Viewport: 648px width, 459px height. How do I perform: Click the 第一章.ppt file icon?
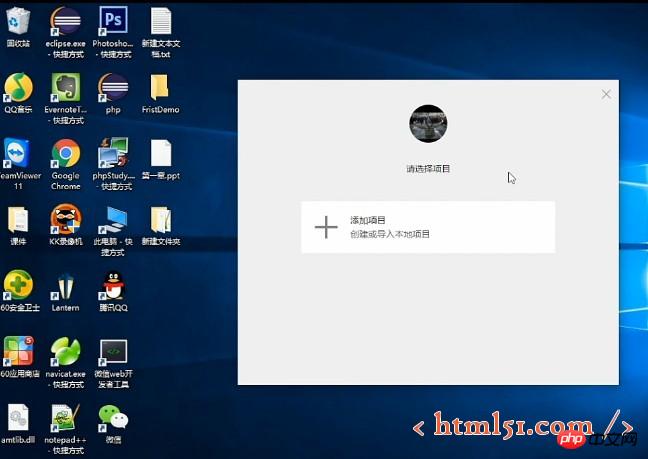pos(160,153)
